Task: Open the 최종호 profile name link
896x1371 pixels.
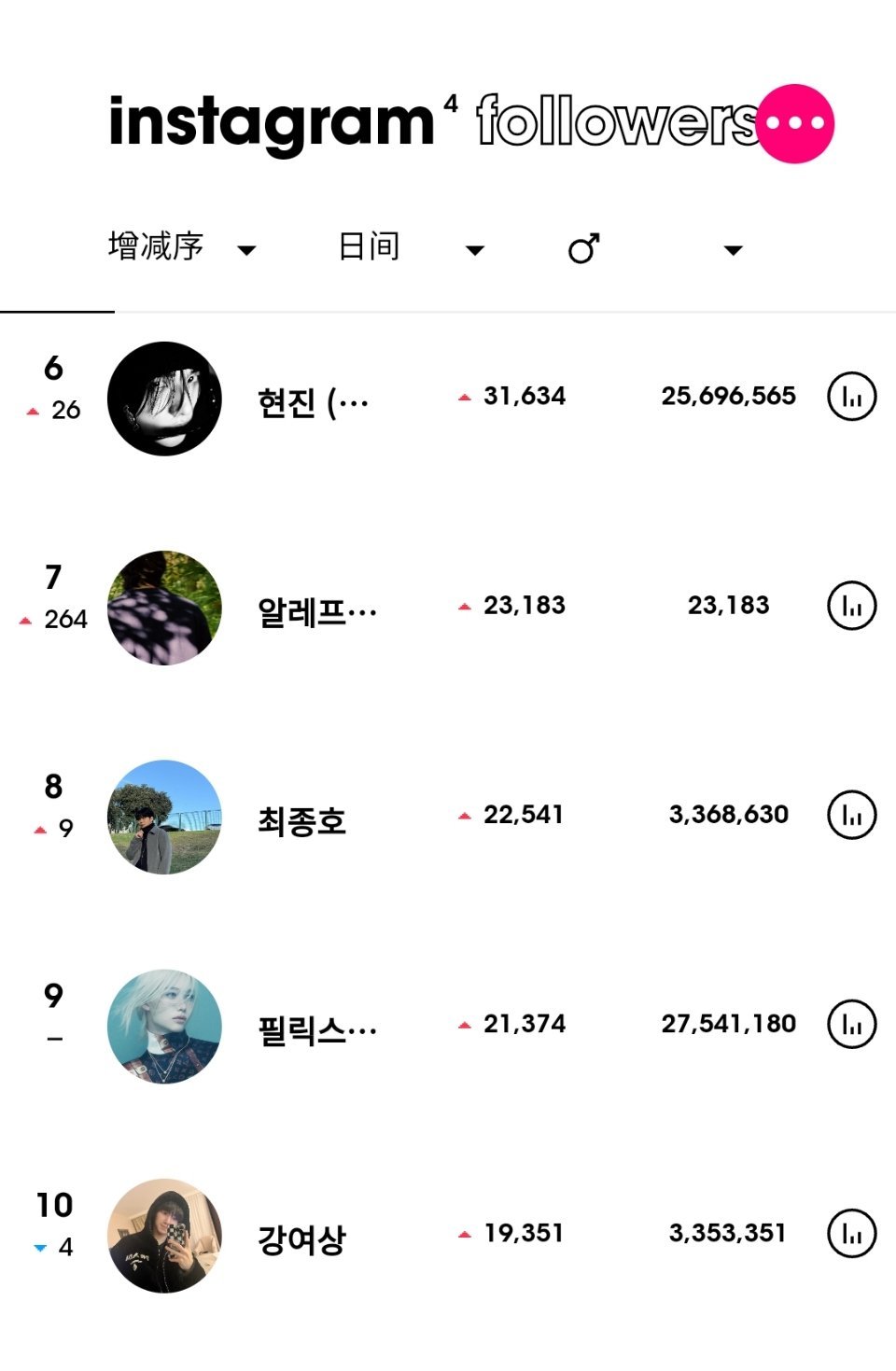Action: coord(301,821)
